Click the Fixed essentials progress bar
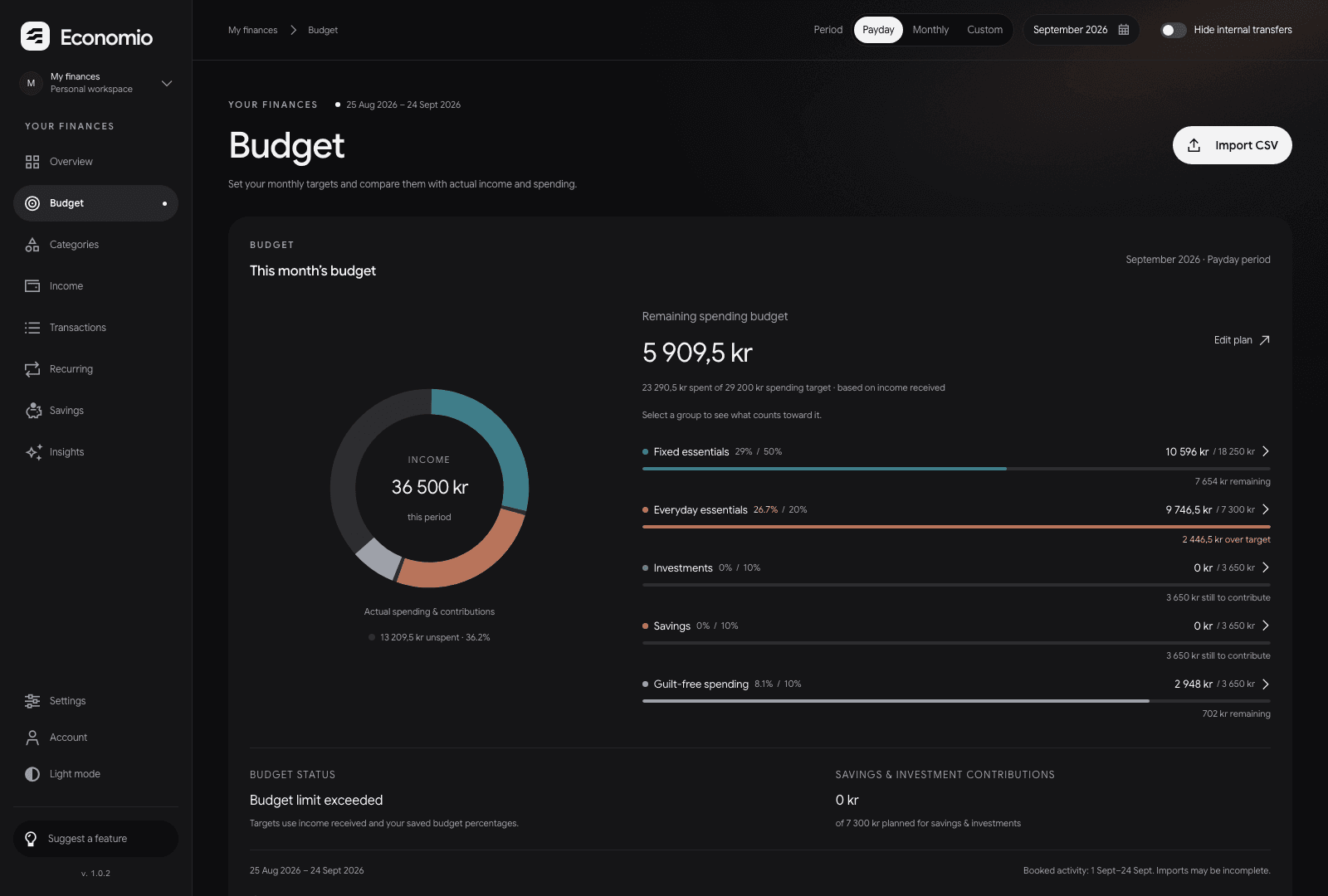 click(x=956, y=469)
